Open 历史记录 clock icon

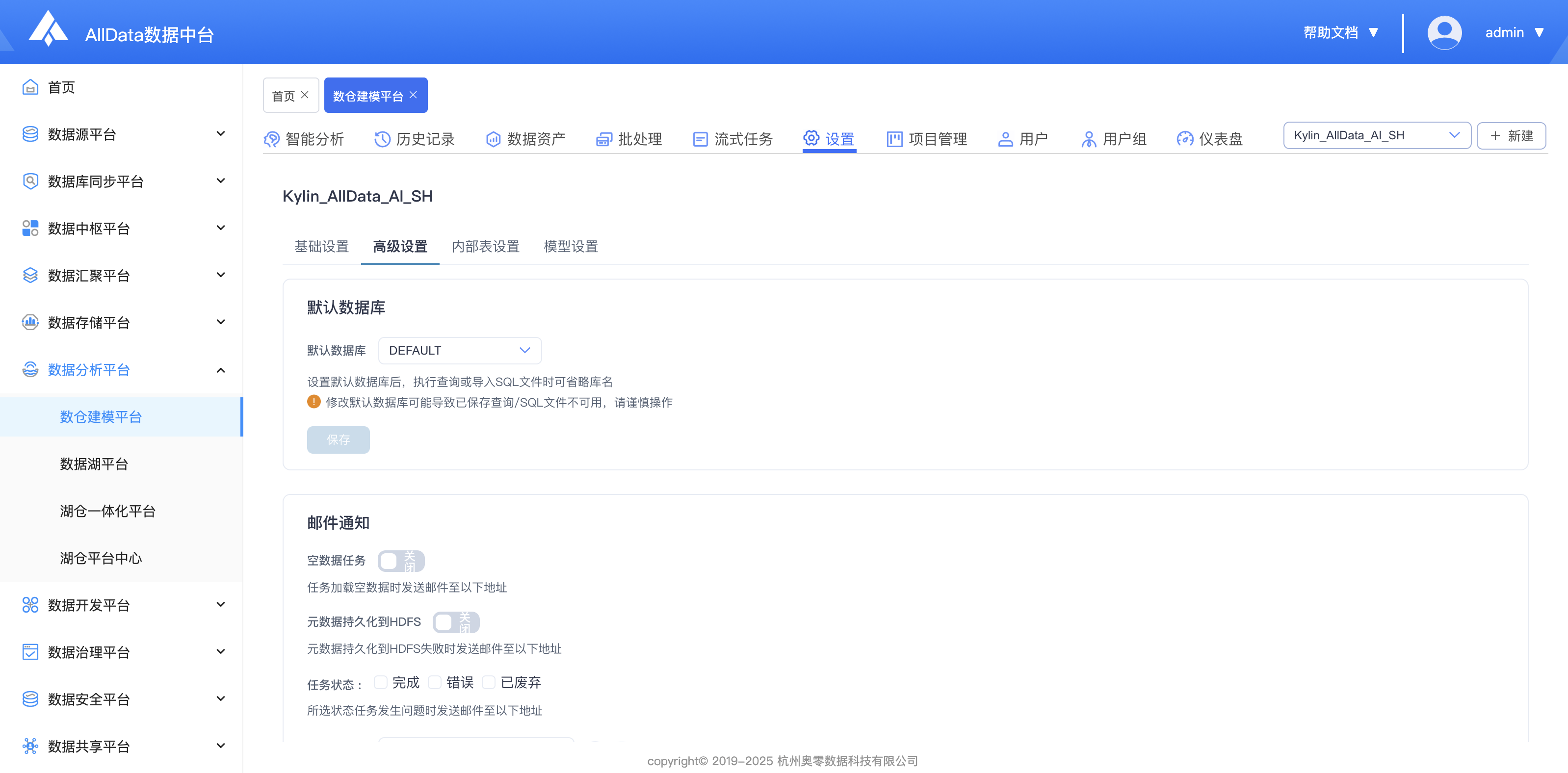[382, 139]
